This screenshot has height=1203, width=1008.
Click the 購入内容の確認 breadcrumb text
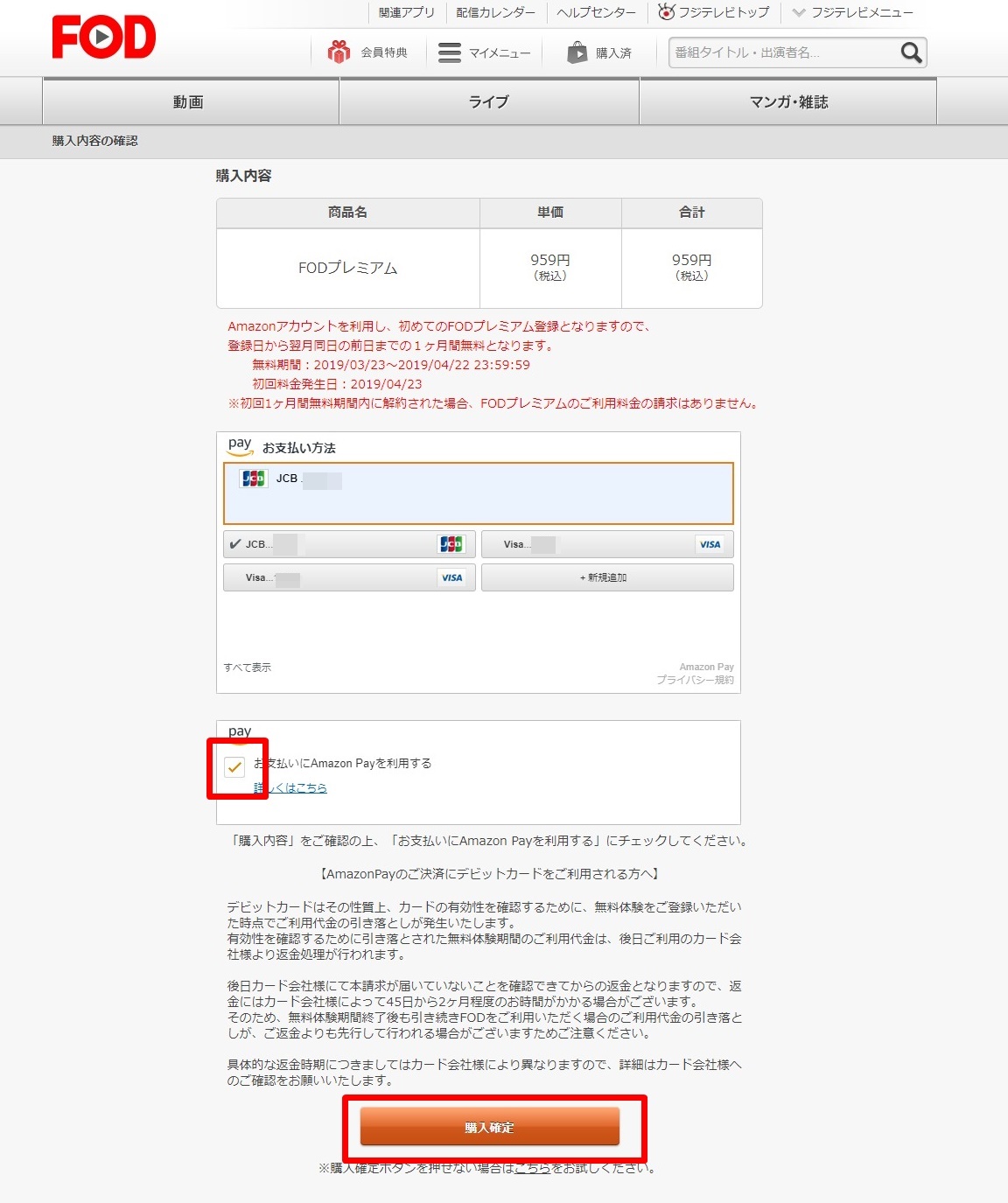click(94, 141)
